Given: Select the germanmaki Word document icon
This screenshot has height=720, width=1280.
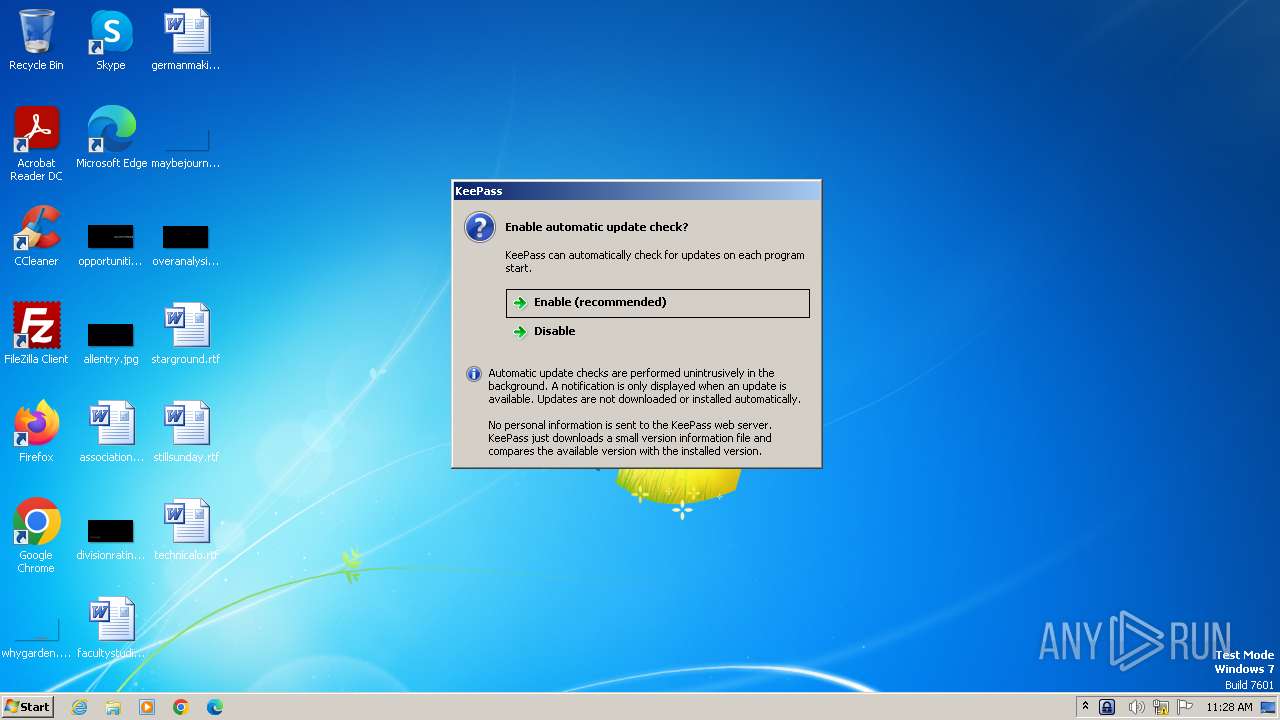Looking at the screenshot, I should coord(186,40).
